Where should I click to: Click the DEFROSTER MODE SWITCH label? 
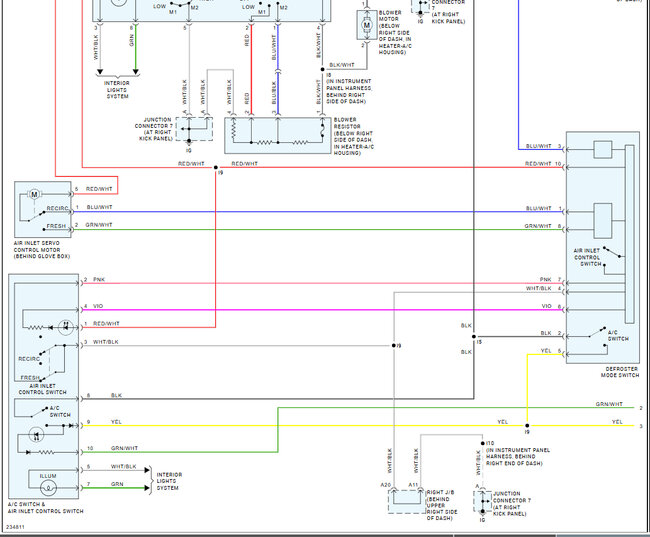[x=620, y=372]
